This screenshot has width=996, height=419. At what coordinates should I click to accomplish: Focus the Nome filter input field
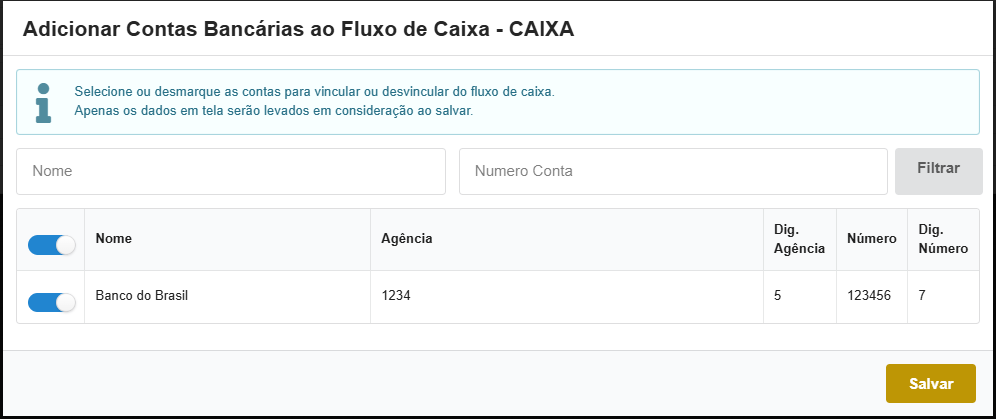point(231,171)
